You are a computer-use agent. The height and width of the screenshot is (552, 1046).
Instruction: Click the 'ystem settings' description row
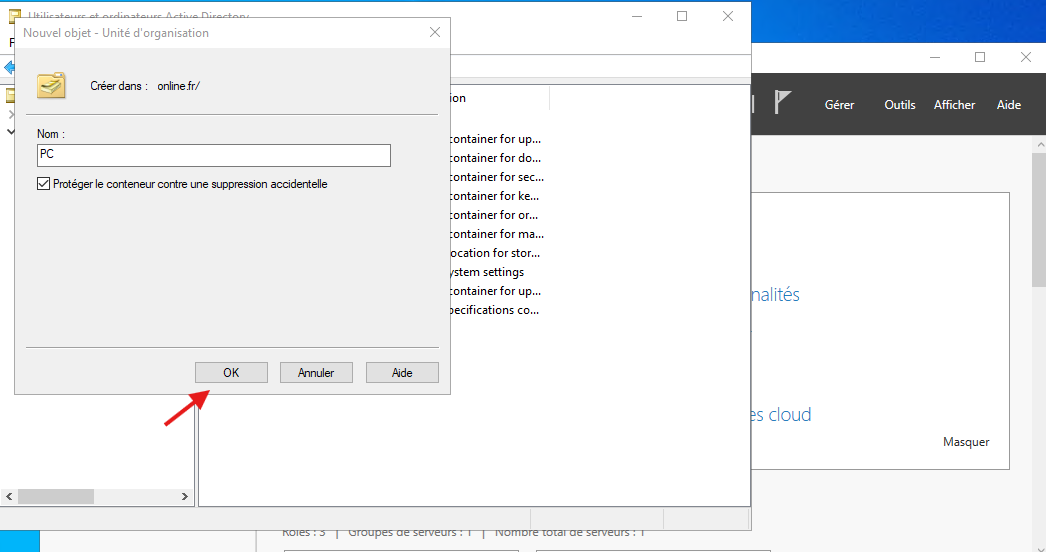[487, 272]
